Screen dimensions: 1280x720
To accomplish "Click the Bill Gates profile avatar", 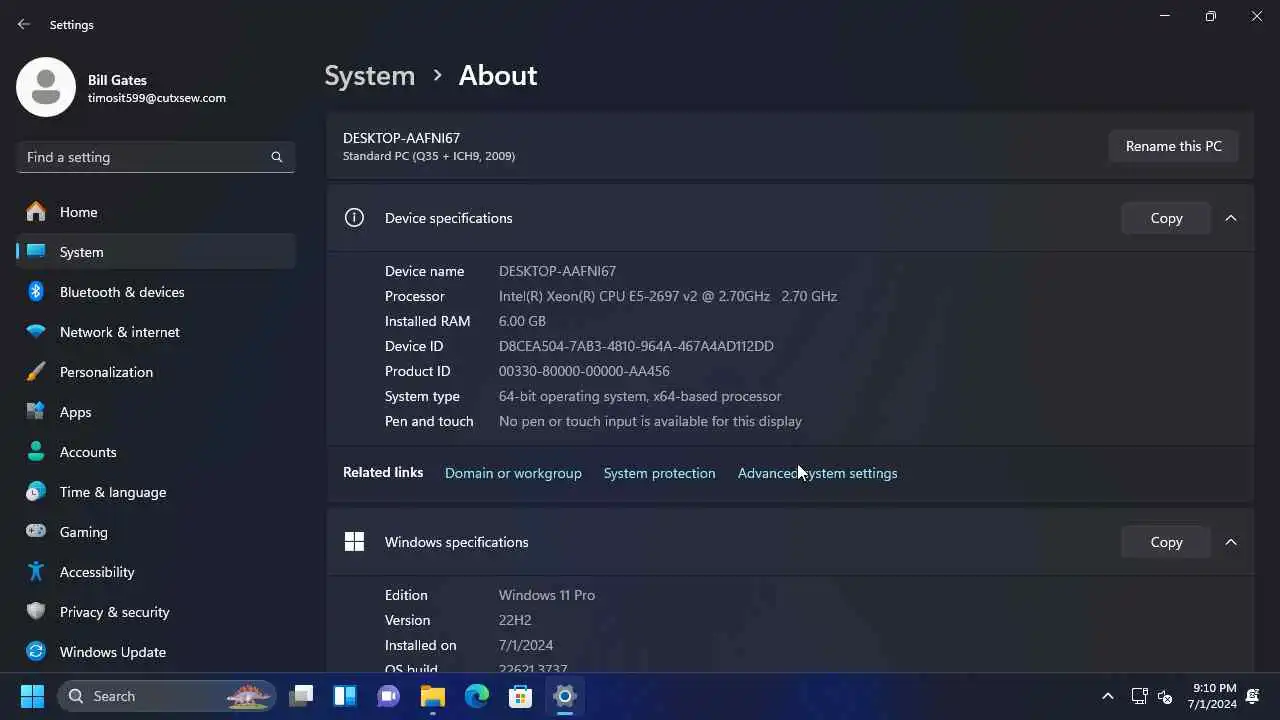I will tap(46, 87).
